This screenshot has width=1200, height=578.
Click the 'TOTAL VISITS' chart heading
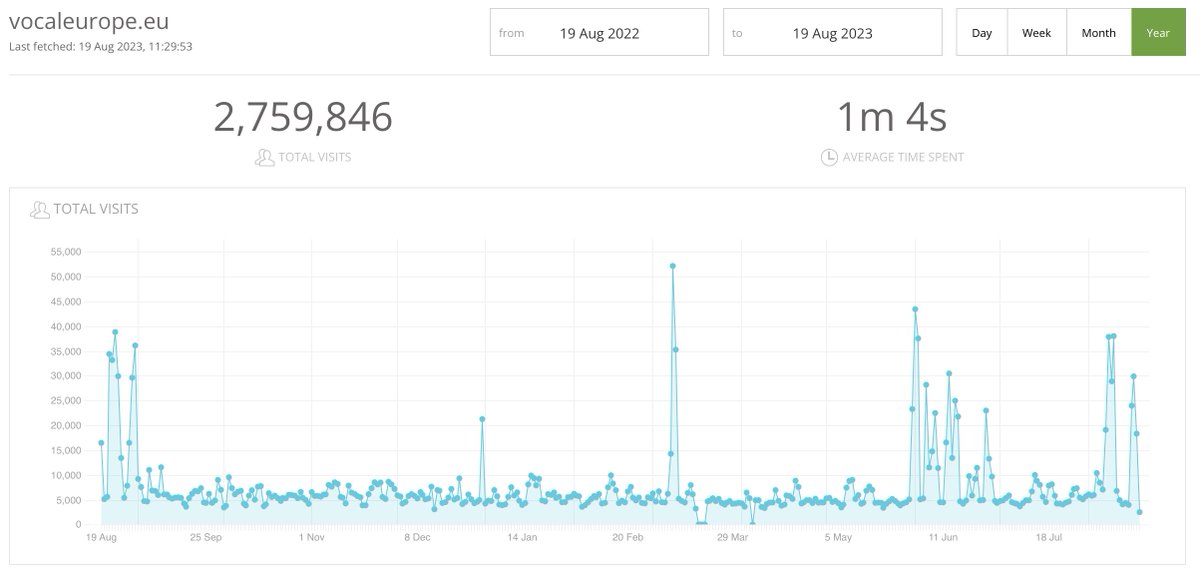tap(96, 209)
